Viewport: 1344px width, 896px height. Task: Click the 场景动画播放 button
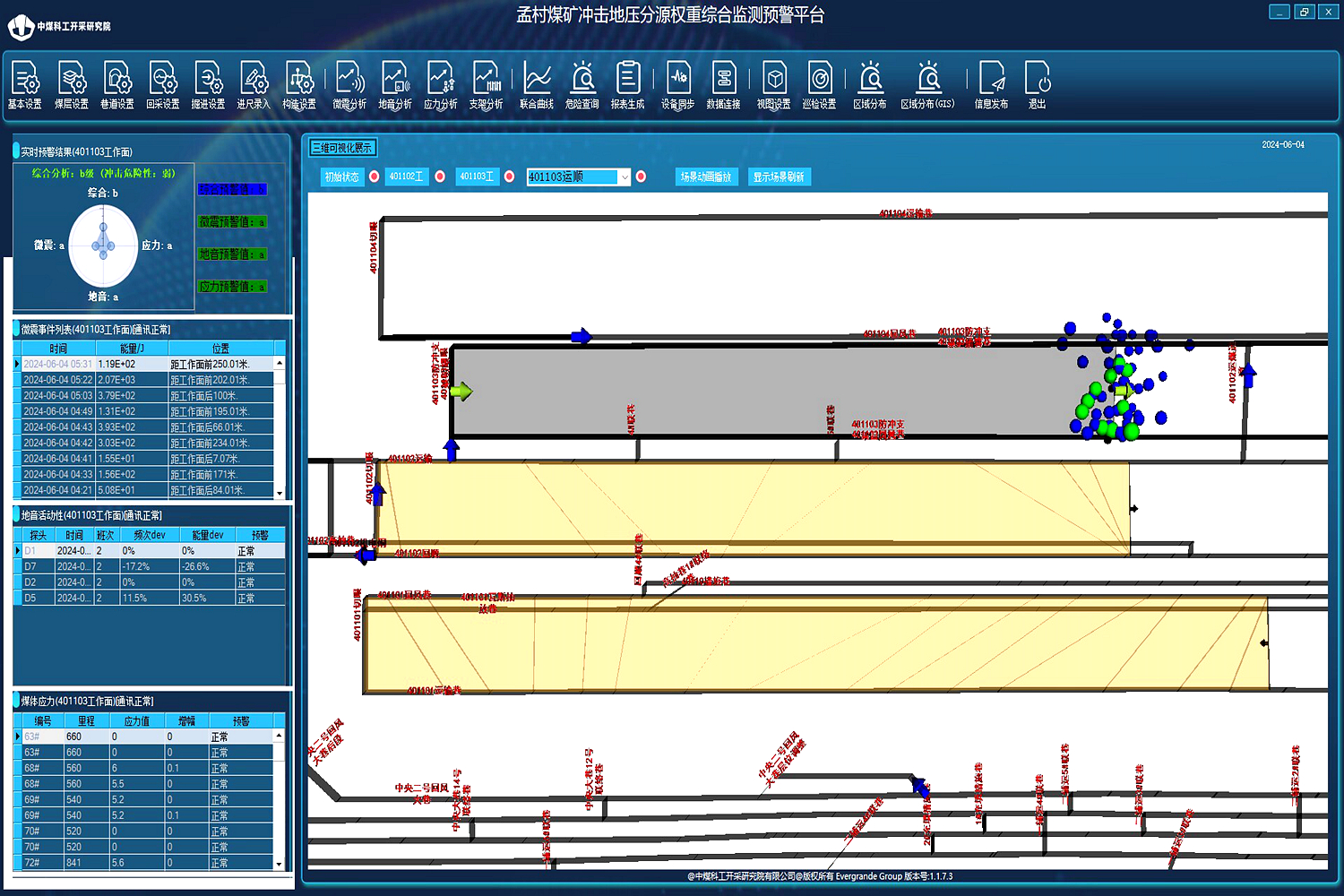point(706,177)
